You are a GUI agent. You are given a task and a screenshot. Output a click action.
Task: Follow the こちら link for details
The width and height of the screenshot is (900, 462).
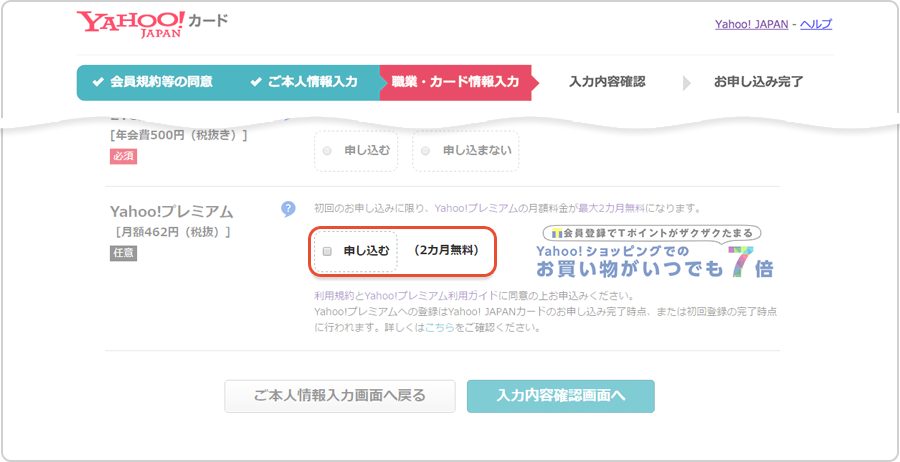click(440, 329)
